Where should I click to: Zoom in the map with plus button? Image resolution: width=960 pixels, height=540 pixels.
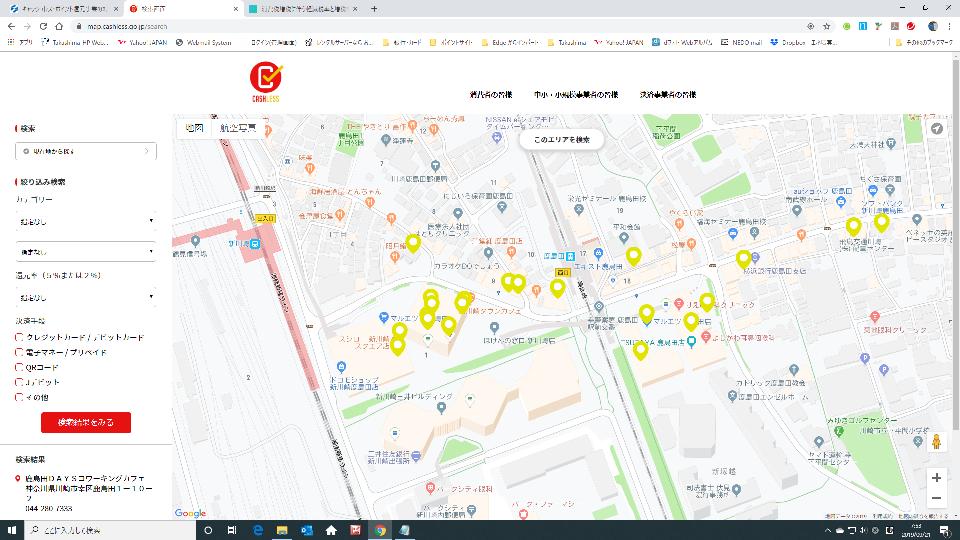[x=936, y=478]
